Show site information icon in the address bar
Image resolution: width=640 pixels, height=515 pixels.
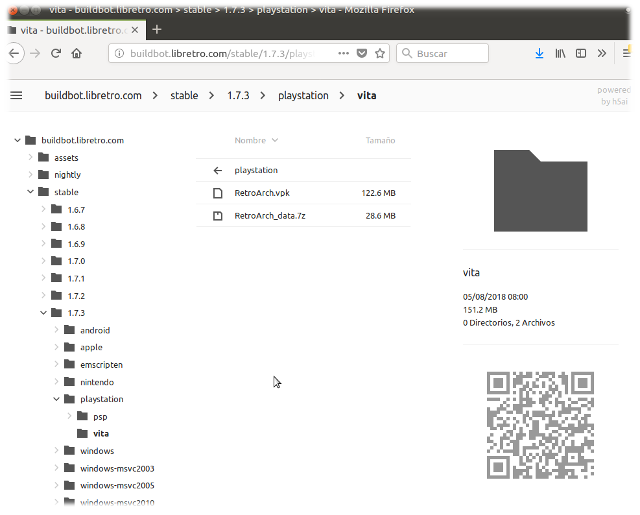pyautogui.click(x=119, y=53)
